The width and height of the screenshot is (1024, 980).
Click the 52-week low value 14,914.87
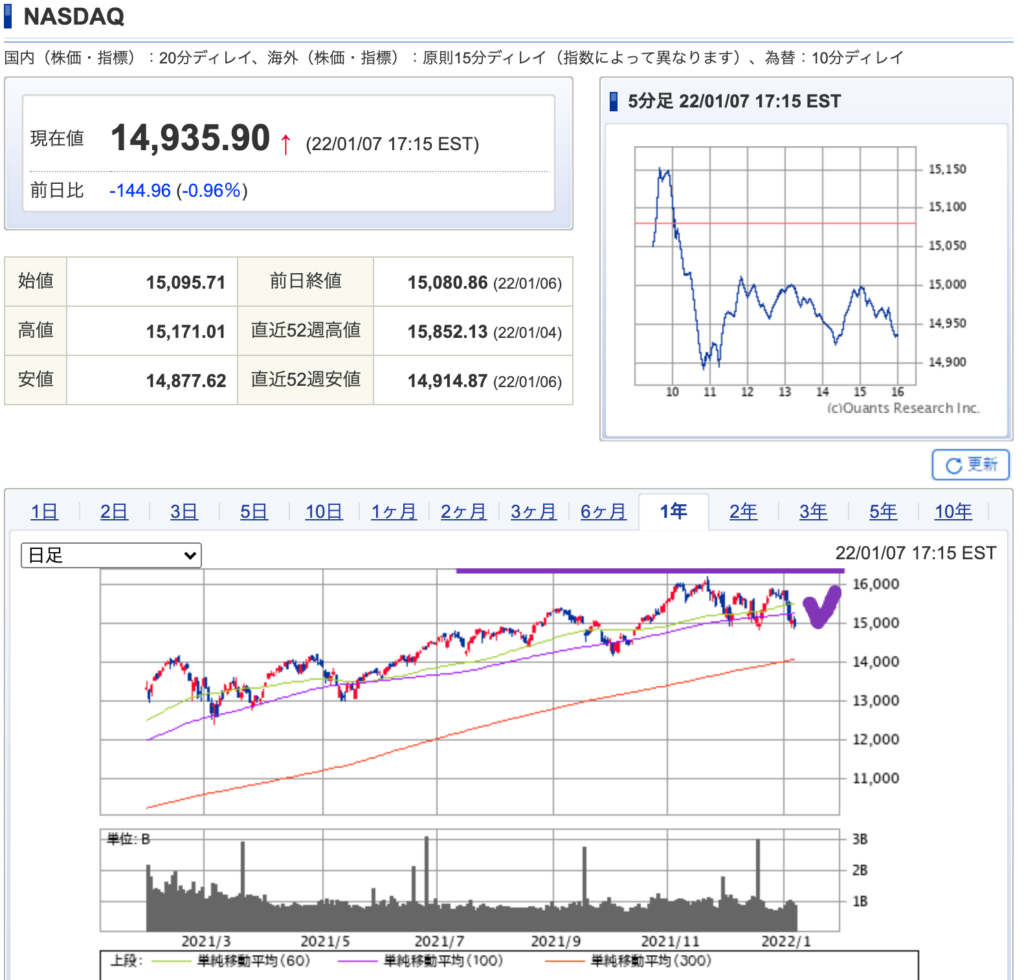(447, 381)
